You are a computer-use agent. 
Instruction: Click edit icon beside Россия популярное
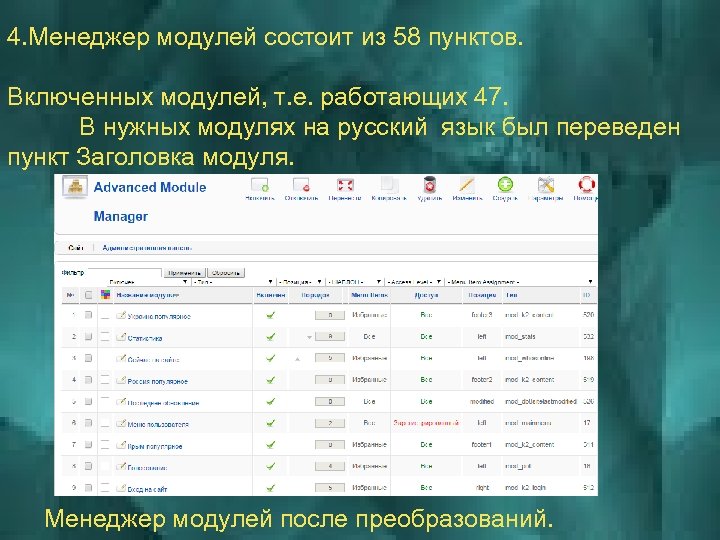[121, 380]
